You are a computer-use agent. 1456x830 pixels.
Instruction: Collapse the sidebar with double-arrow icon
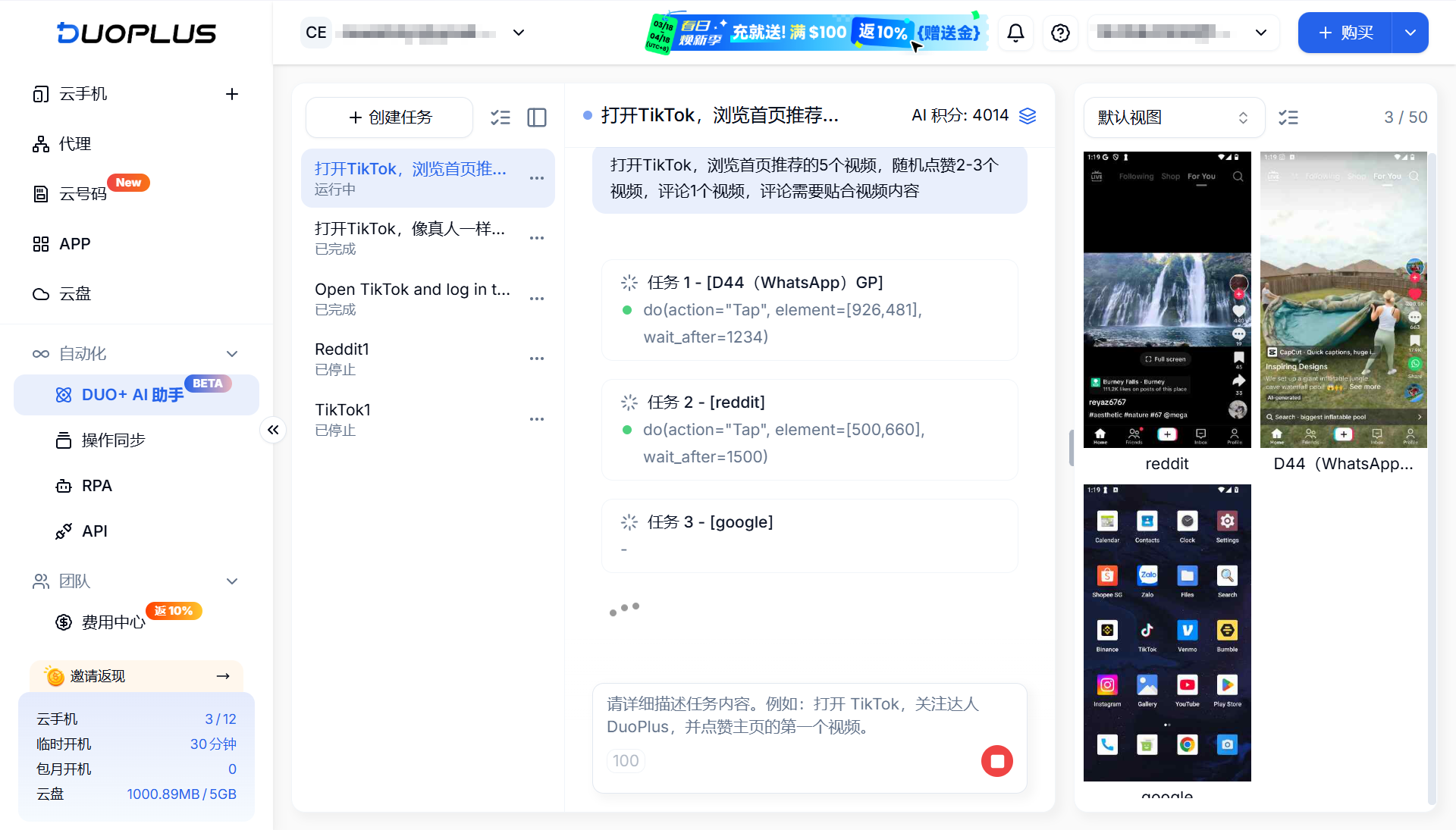(273, 430)
